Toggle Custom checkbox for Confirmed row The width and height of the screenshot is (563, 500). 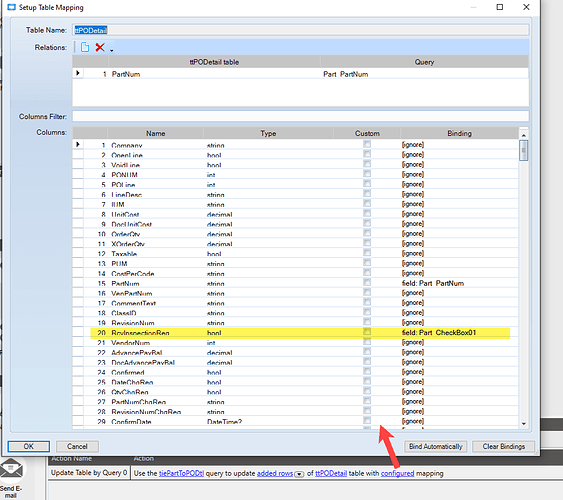click(367, 372)
